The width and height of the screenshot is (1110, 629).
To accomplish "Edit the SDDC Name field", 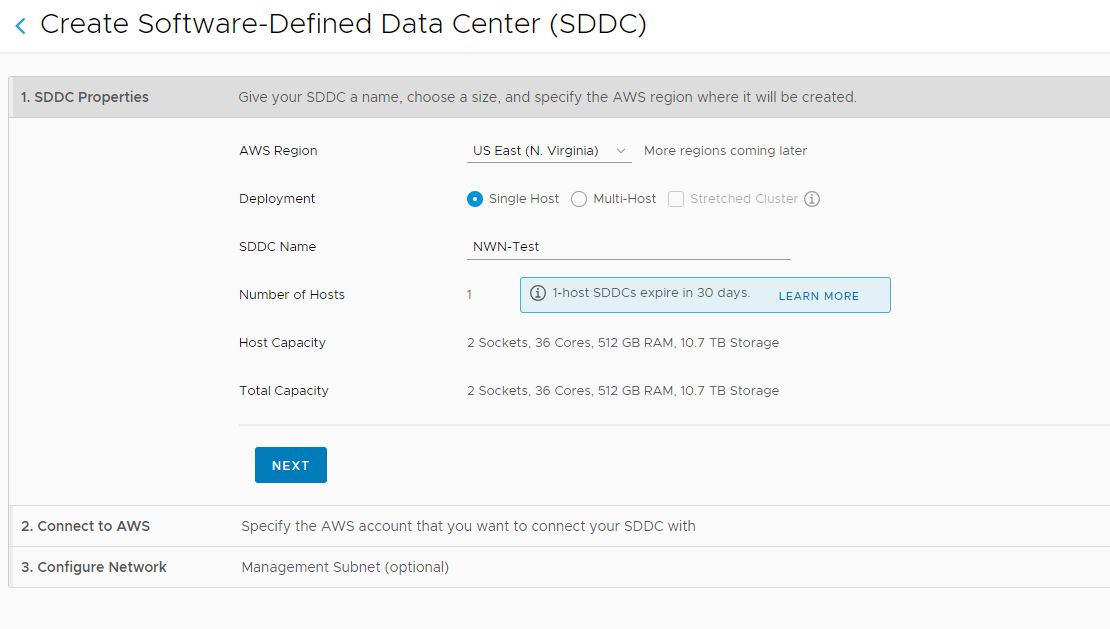I will tap(628, 247).
